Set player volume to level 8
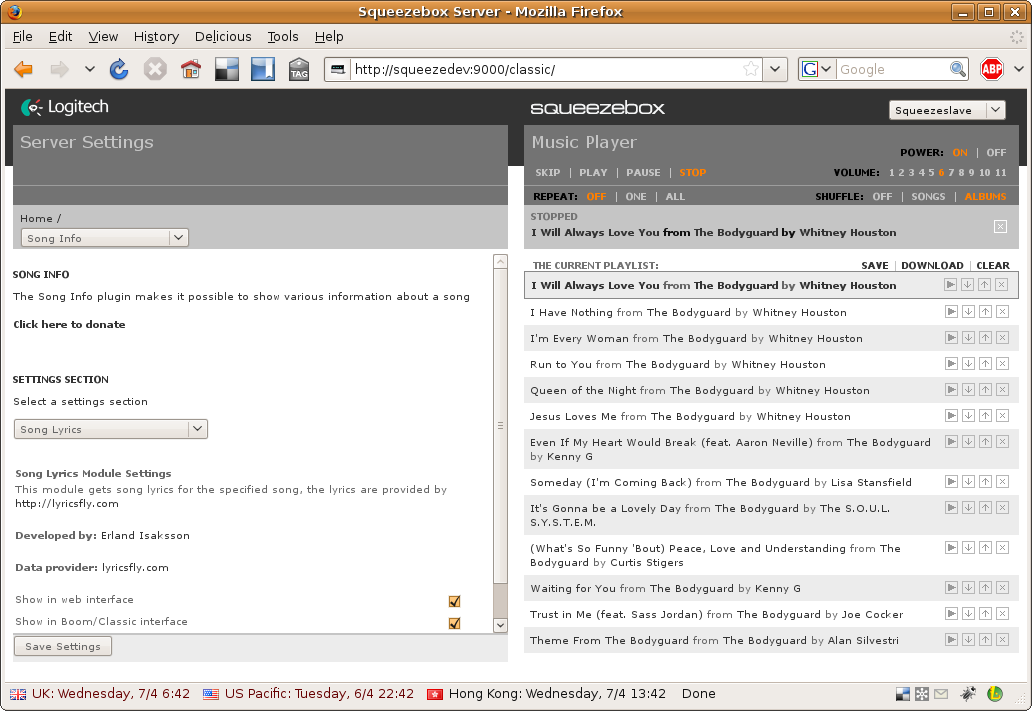 (963, 173)
